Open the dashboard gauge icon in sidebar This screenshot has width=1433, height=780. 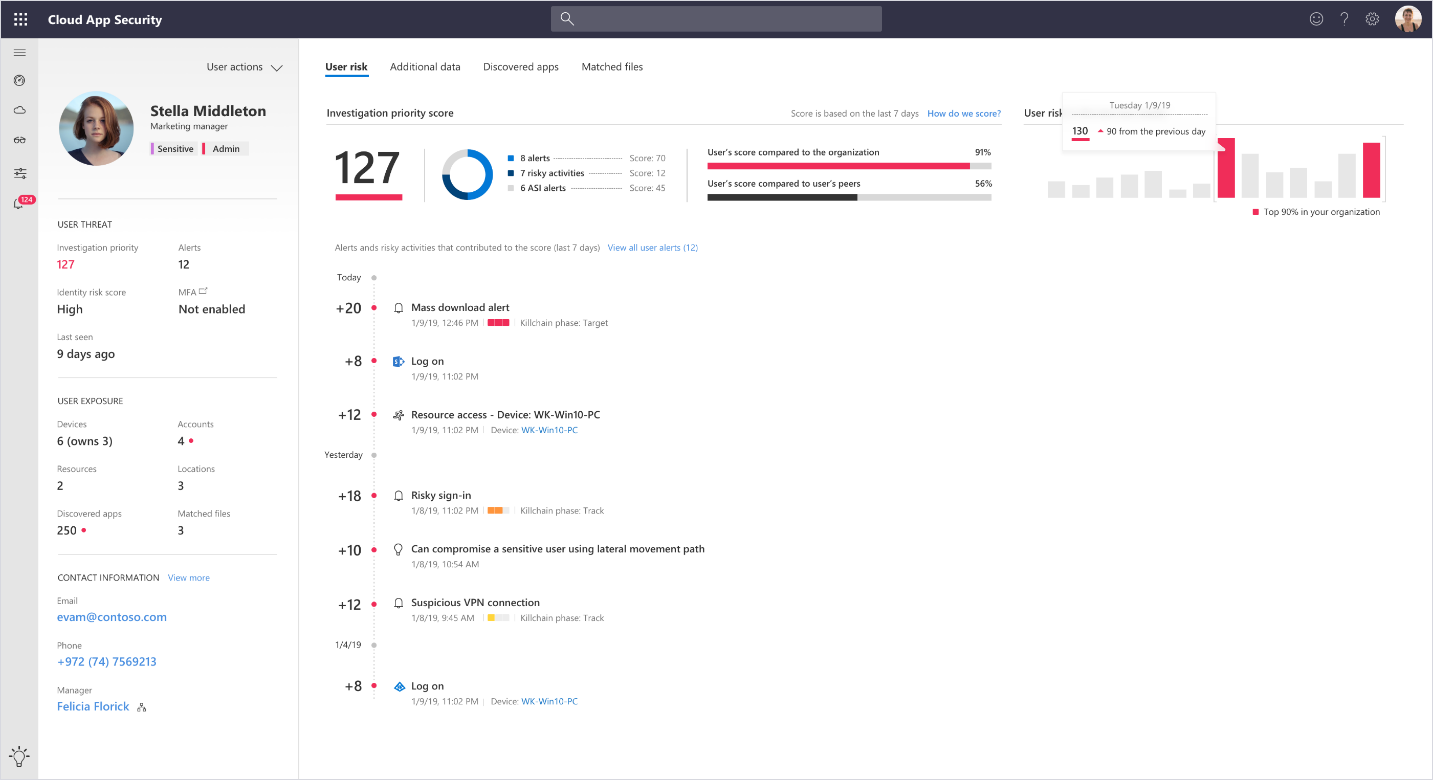pyautogui.click(x=19, y=81)
